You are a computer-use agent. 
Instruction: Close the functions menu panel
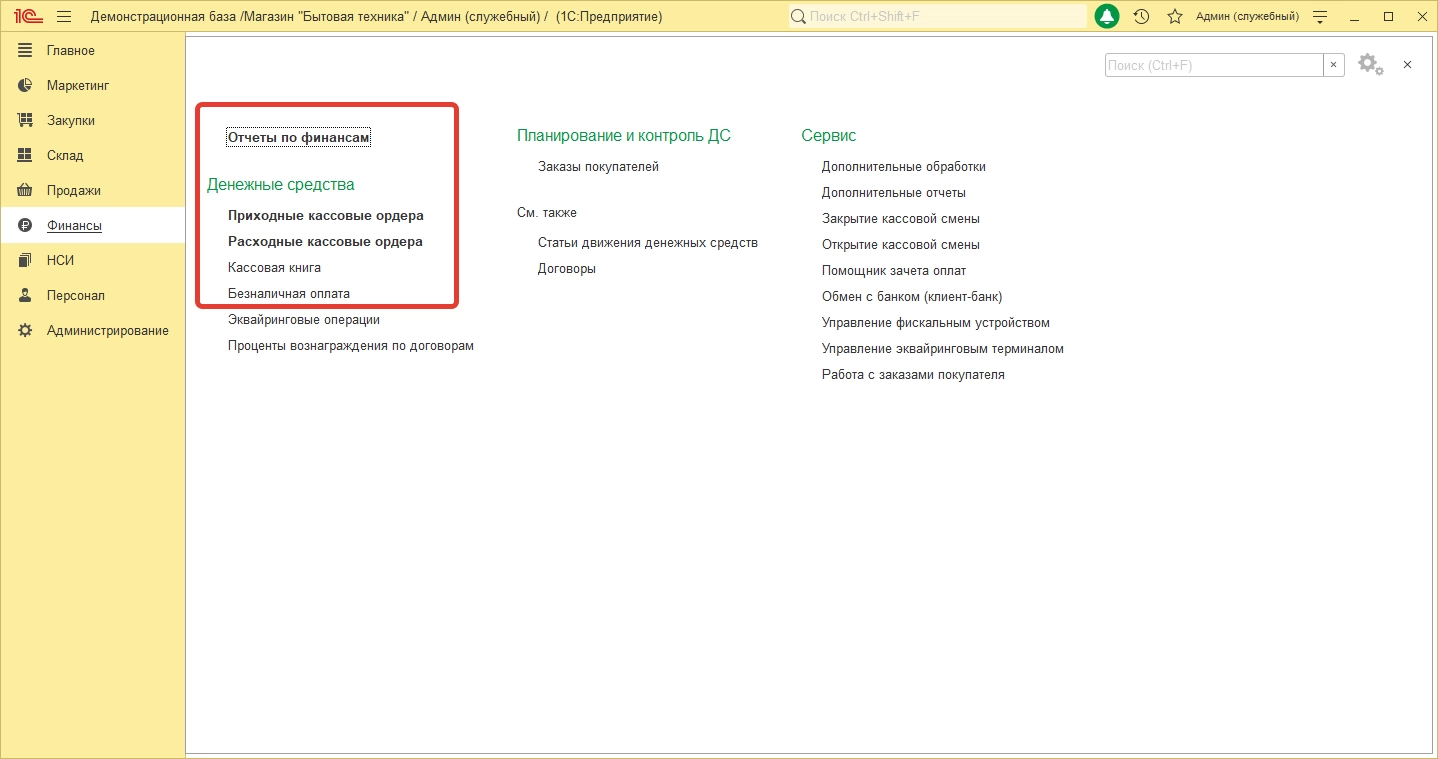(1407, 64)
